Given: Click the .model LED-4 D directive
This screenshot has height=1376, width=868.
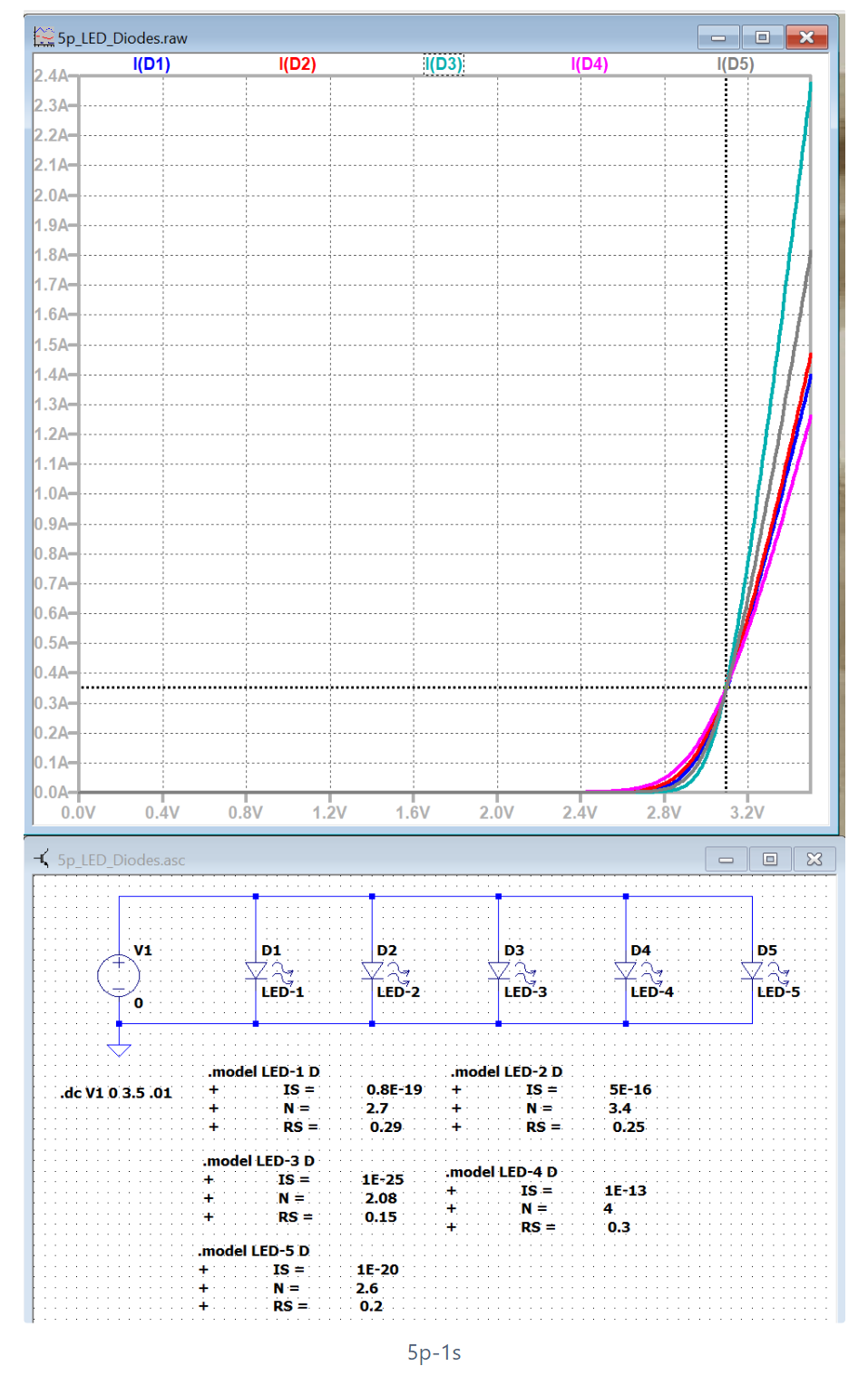Looking at the screenshot, I should [x=501, y=1171].
